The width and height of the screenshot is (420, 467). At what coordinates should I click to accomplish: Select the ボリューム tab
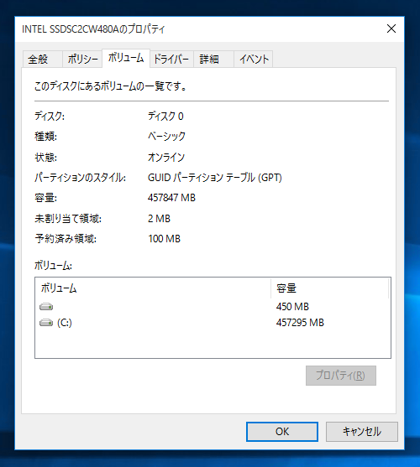(126, 58)
